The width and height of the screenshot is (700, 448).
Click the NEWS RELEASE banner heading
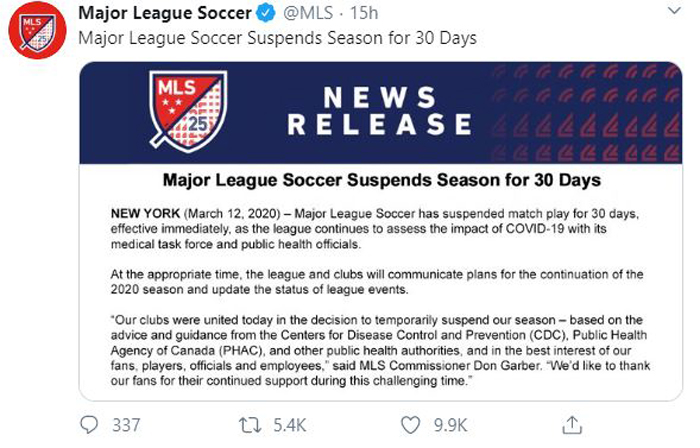[x=379, y=111]
